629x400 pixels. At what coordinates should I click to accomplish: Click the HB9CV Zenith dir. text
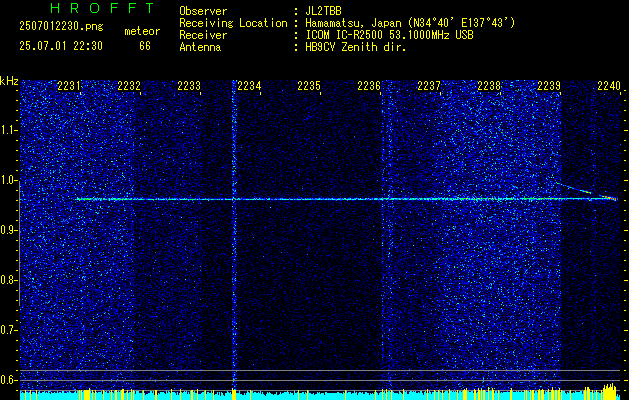point(356,47)
